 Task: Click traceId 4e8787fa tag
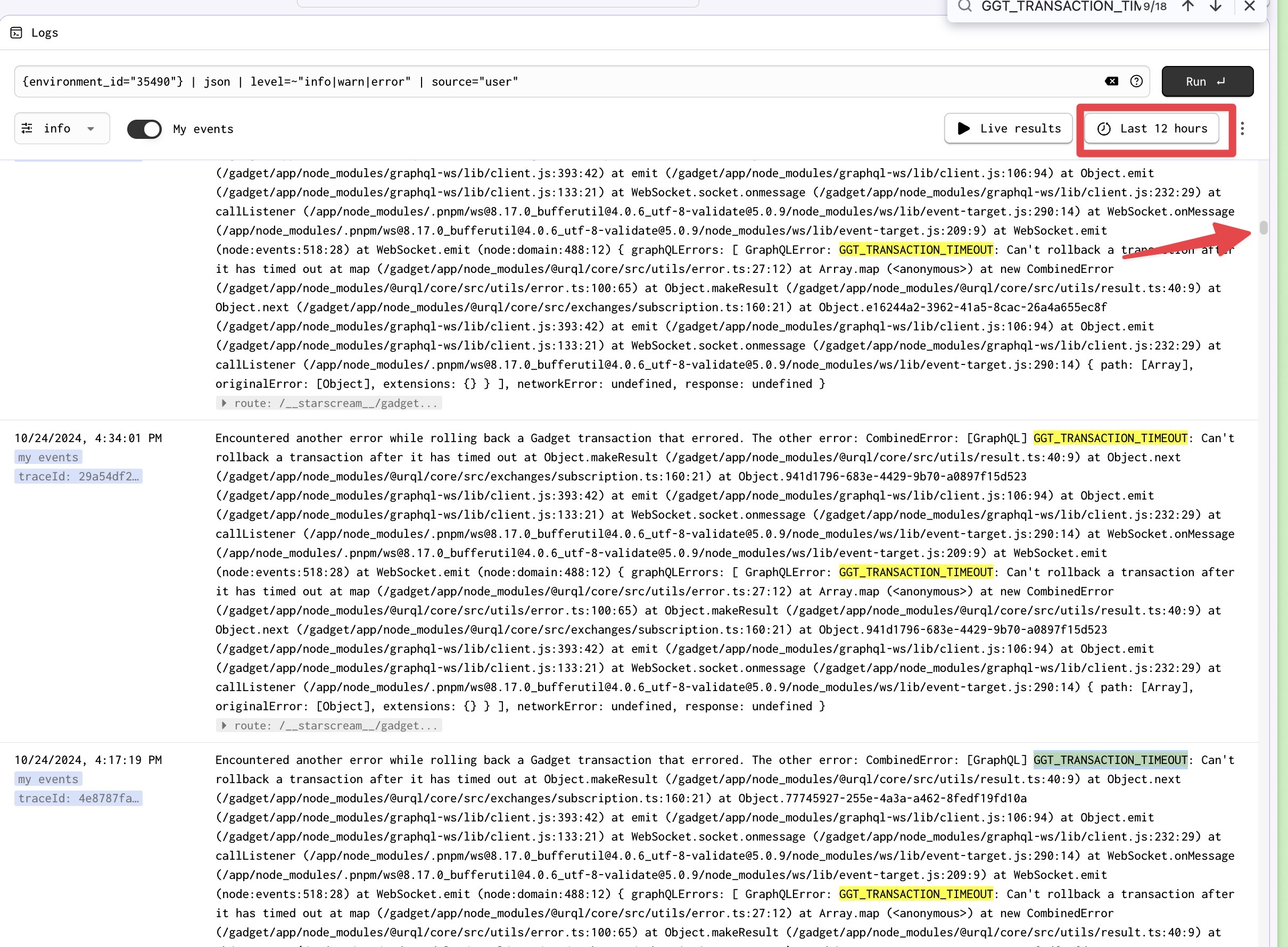click(x=79, y=799)
